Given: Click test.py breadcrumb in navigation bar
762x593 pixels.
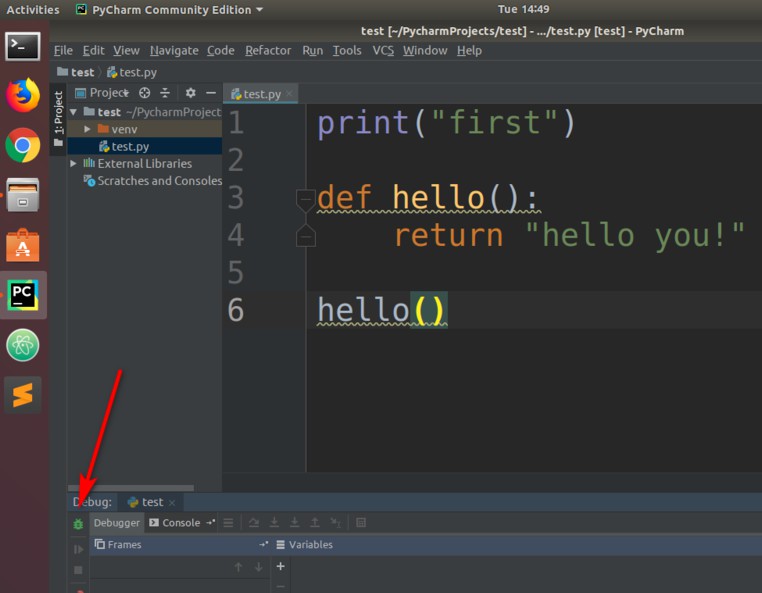Looking at the screenshot, I should point(132,72).
